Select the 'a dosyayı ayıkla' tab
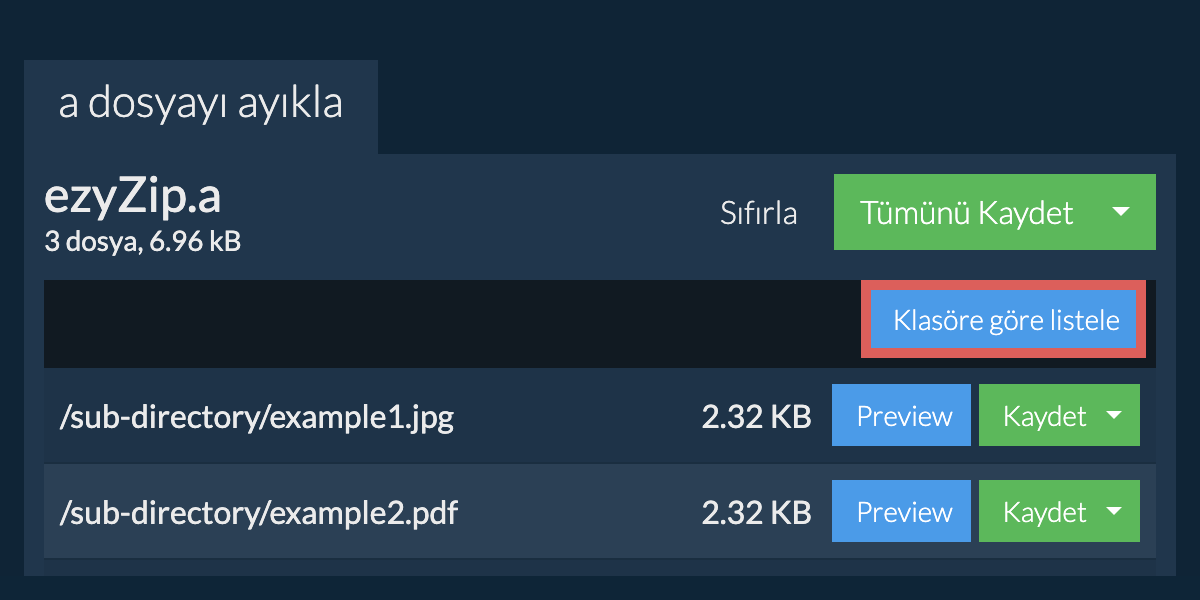This screenshot has width=1200, height=600. click(201, 106)
